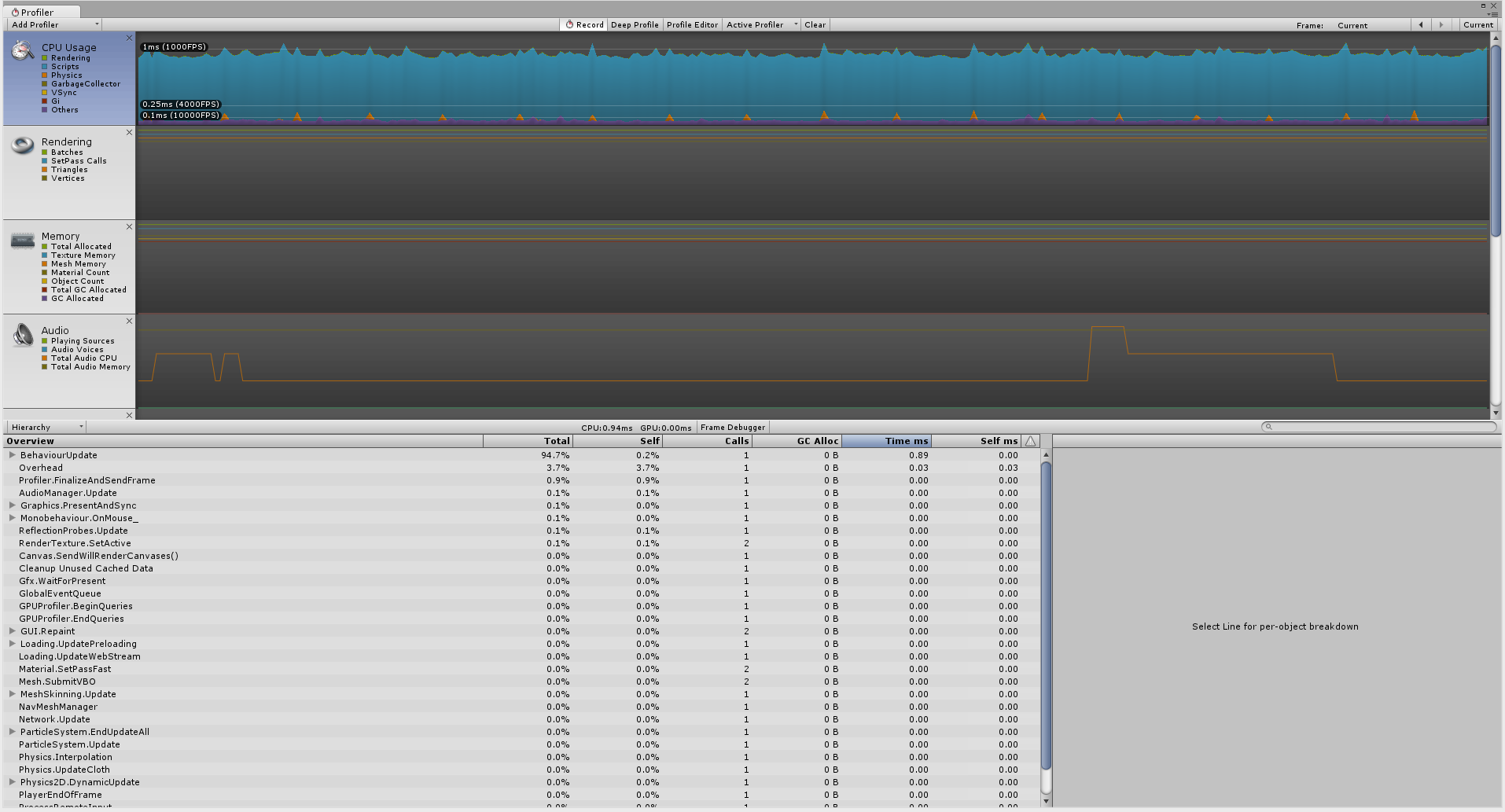Image resolution: width=1505 pixels, height=812 pixels.
Task: Expand the BehaviourUpdate row
Action: coord(11,455)
